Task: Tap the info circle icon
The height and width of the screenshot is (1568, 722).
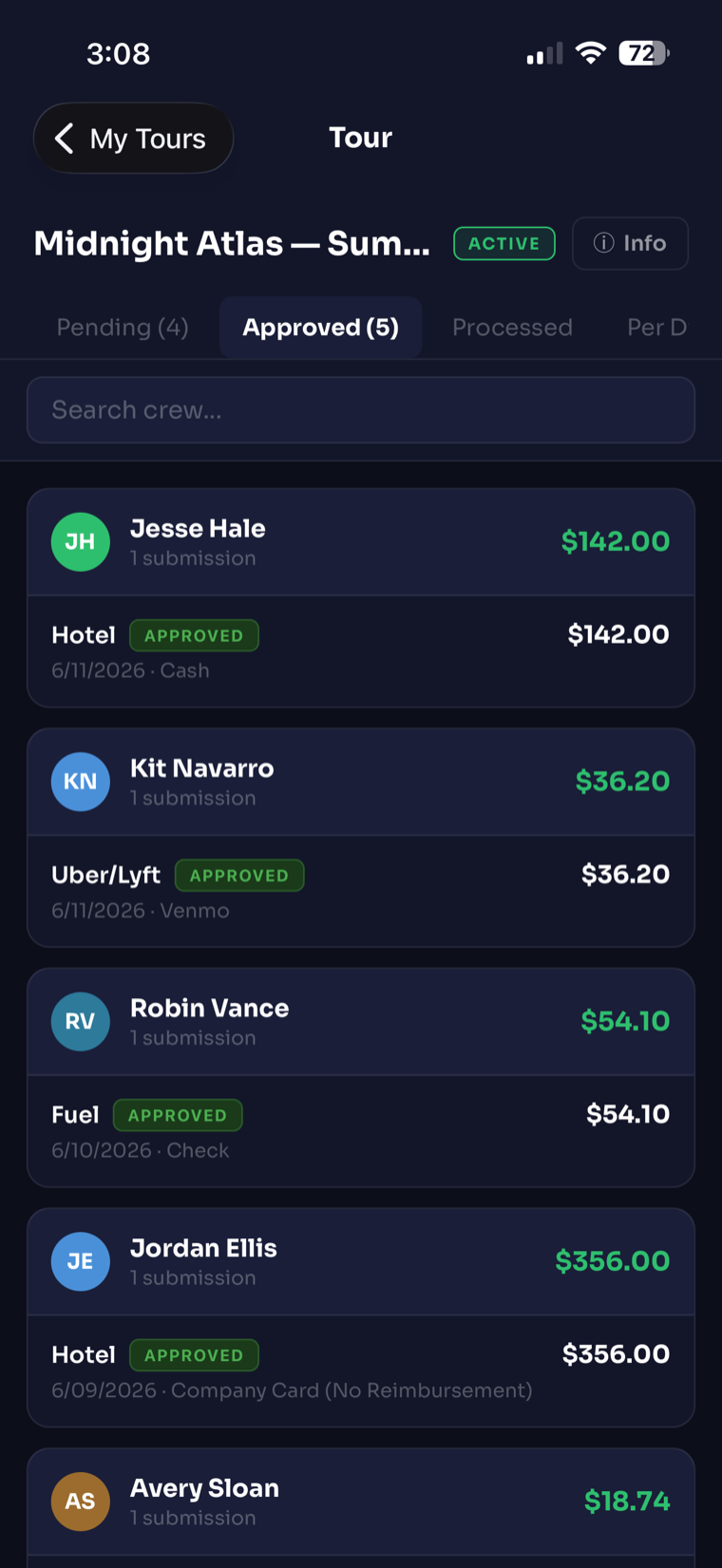Action: pyautogui.click(x=603, y=243)
